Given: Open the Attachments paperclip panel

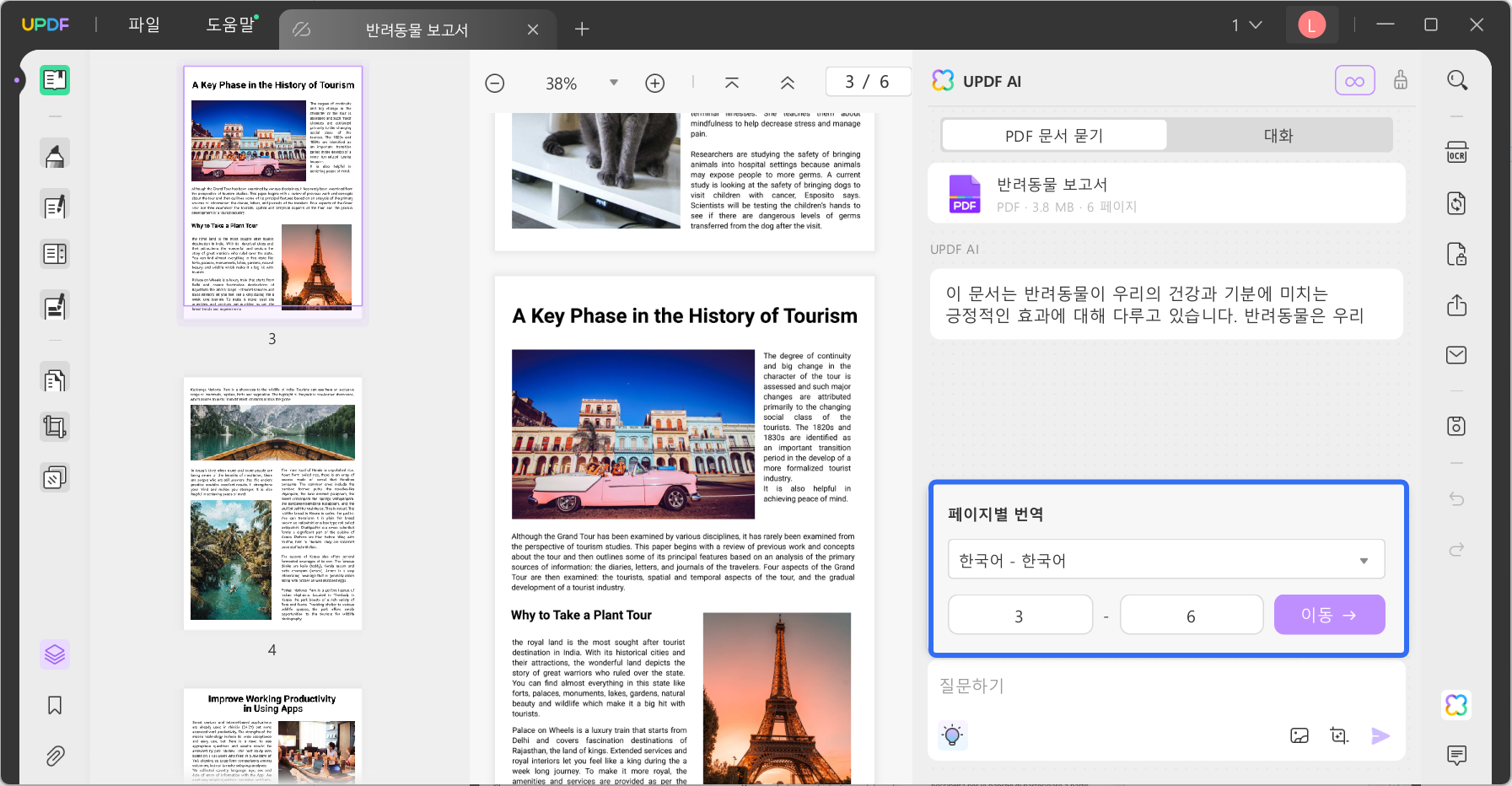Looking at the screenshot, I should click(55, 756).
